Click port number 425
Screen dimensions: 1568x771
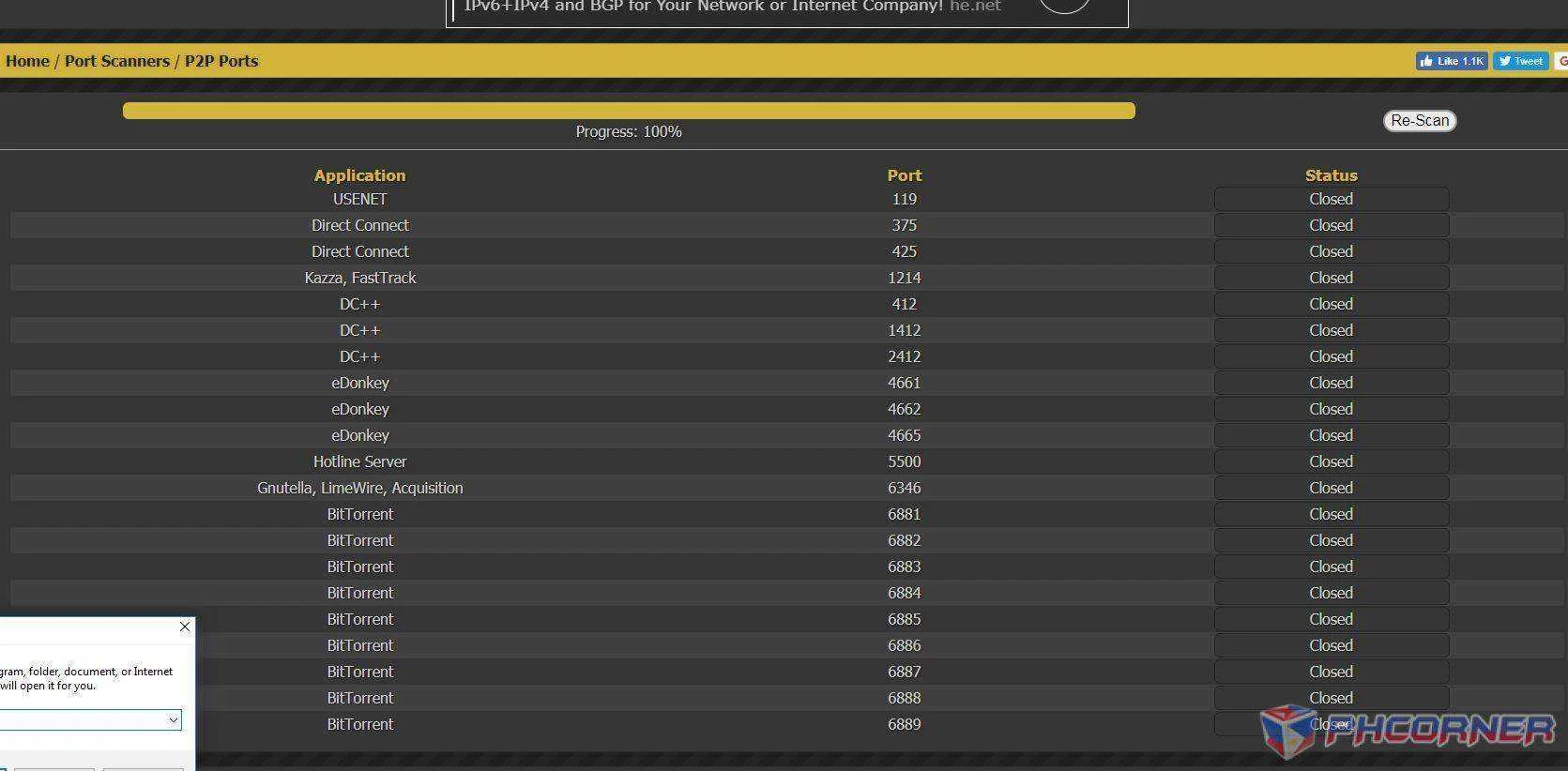tap(905, 251)
